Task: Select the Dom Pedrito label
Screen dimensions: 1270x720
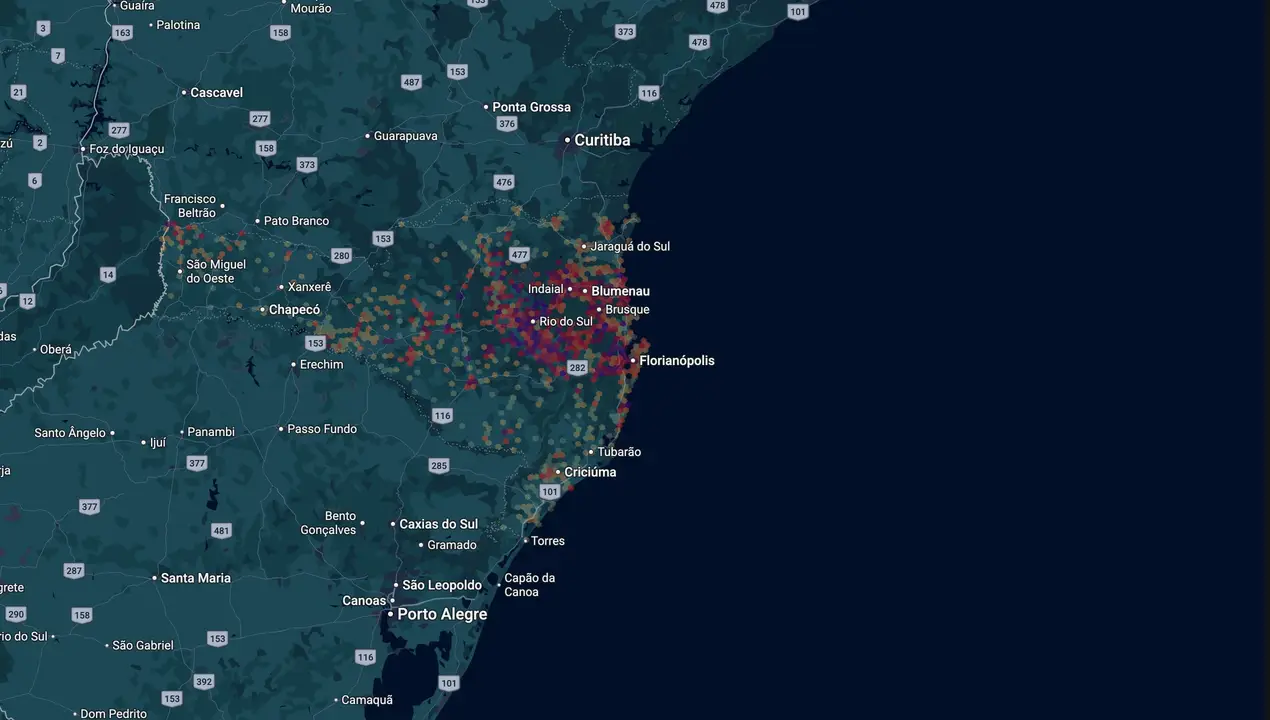Action: pos(113,714)
